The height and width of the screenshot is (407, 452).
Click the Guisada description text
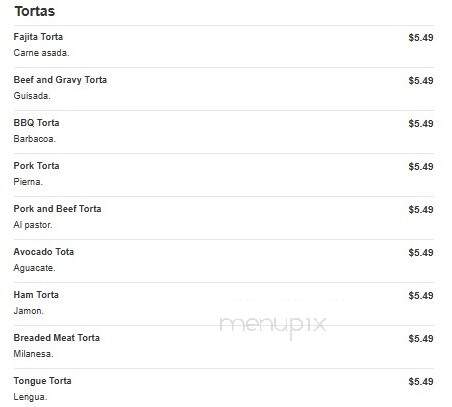tap(32, 96)
